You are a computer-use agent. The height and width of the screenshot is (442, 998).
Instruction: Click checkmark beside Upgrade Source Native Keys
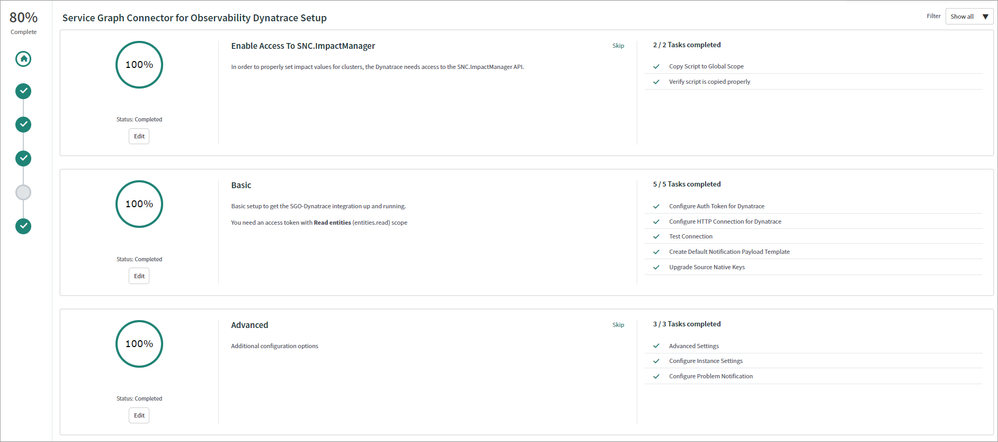point(656,267)
